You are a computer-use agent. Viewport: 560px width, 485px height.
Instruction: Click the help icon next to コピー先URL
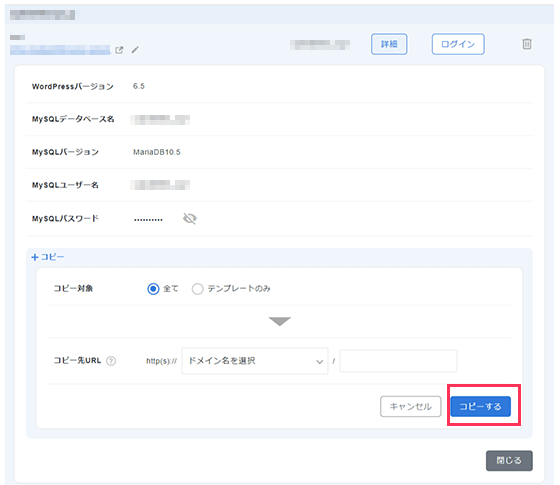tap(111, 361)
